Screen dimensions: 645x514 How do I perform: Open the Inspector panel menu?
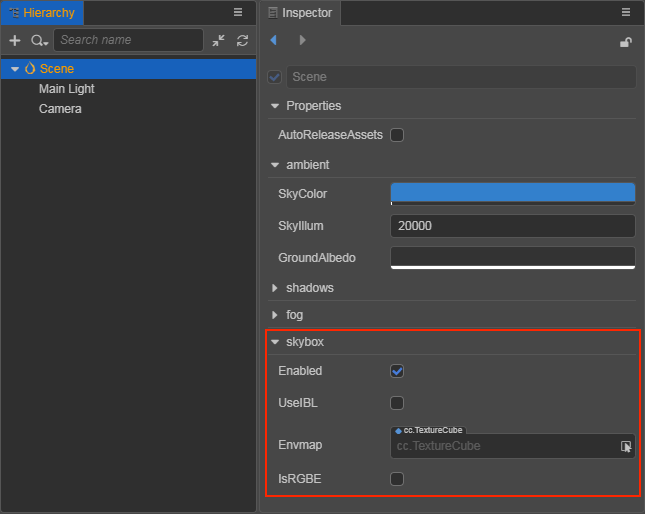(x=626, y=12)
